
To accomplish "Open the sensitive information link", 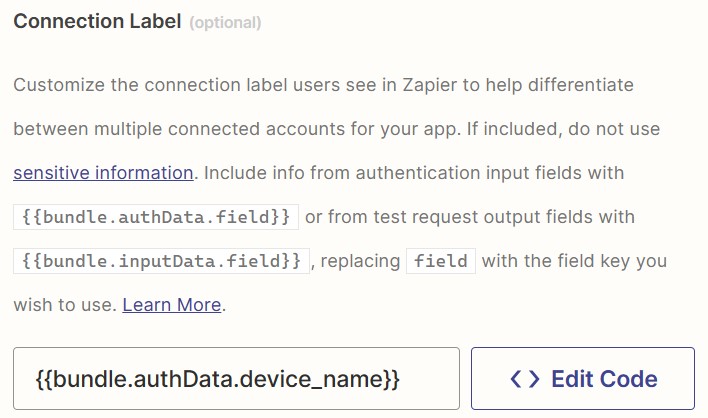I will pyautogui.click(x=103, y=173).
